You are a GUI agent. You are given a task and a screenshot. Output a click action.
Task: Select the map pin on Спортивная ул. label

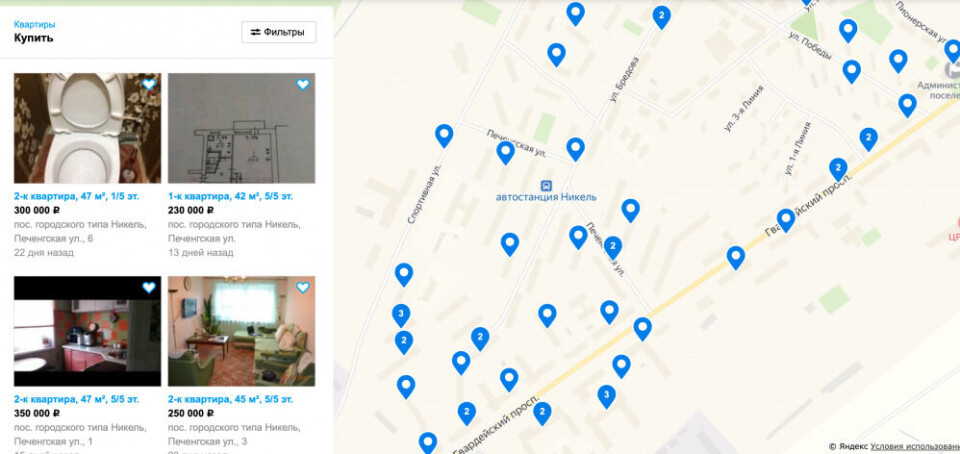[x=444, y=135]
